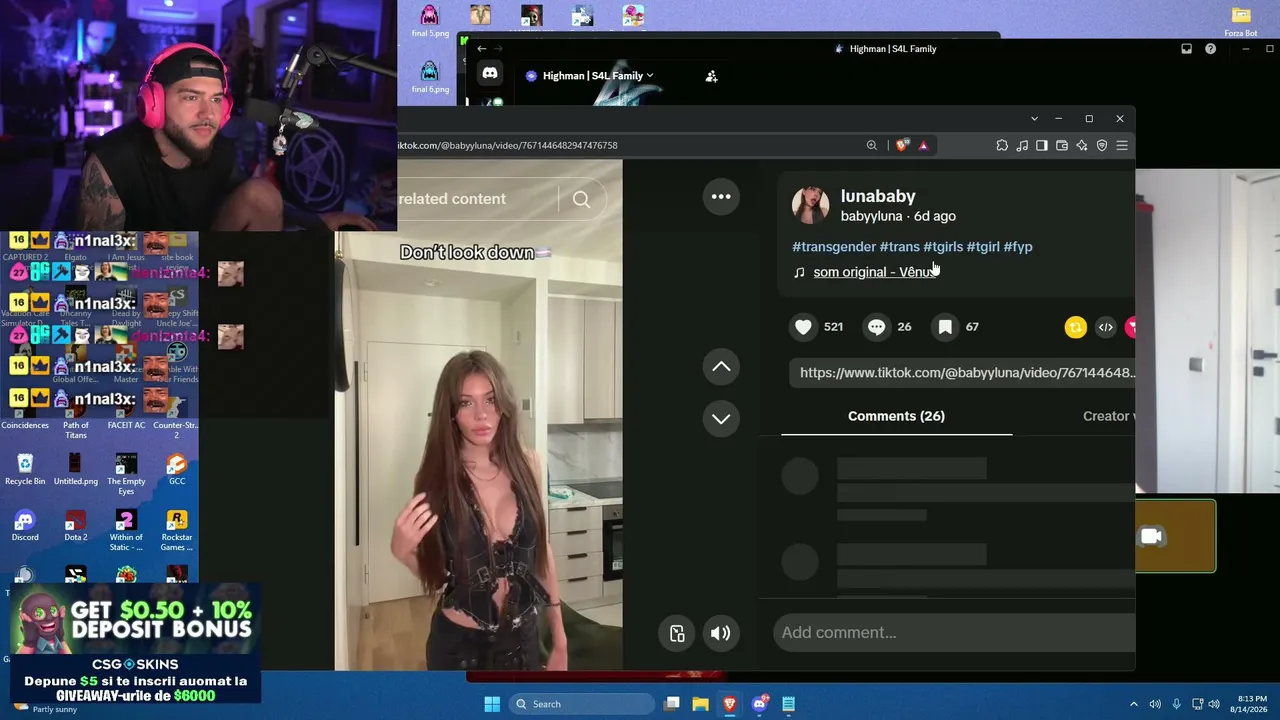This screenshot has height=720, width=1280.
Task: Open Brave Shields panel
Action: click(x=902, y=146)
